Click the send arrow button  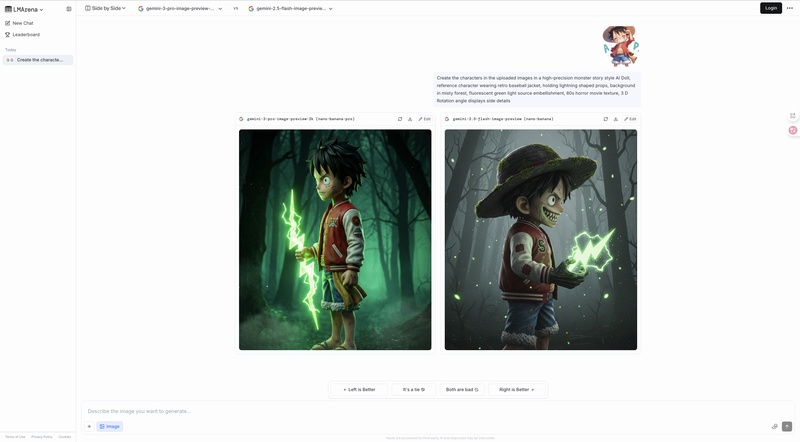(x=787, y=426)
